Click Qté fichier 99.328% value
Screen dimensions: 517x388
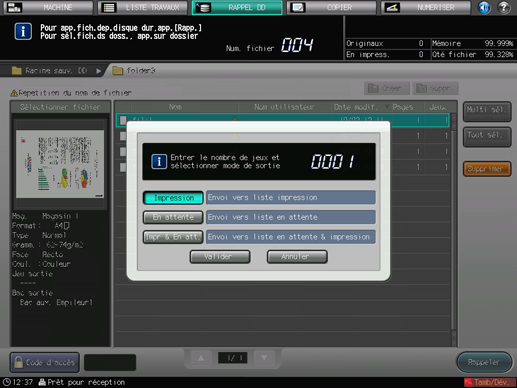[499, 54]
